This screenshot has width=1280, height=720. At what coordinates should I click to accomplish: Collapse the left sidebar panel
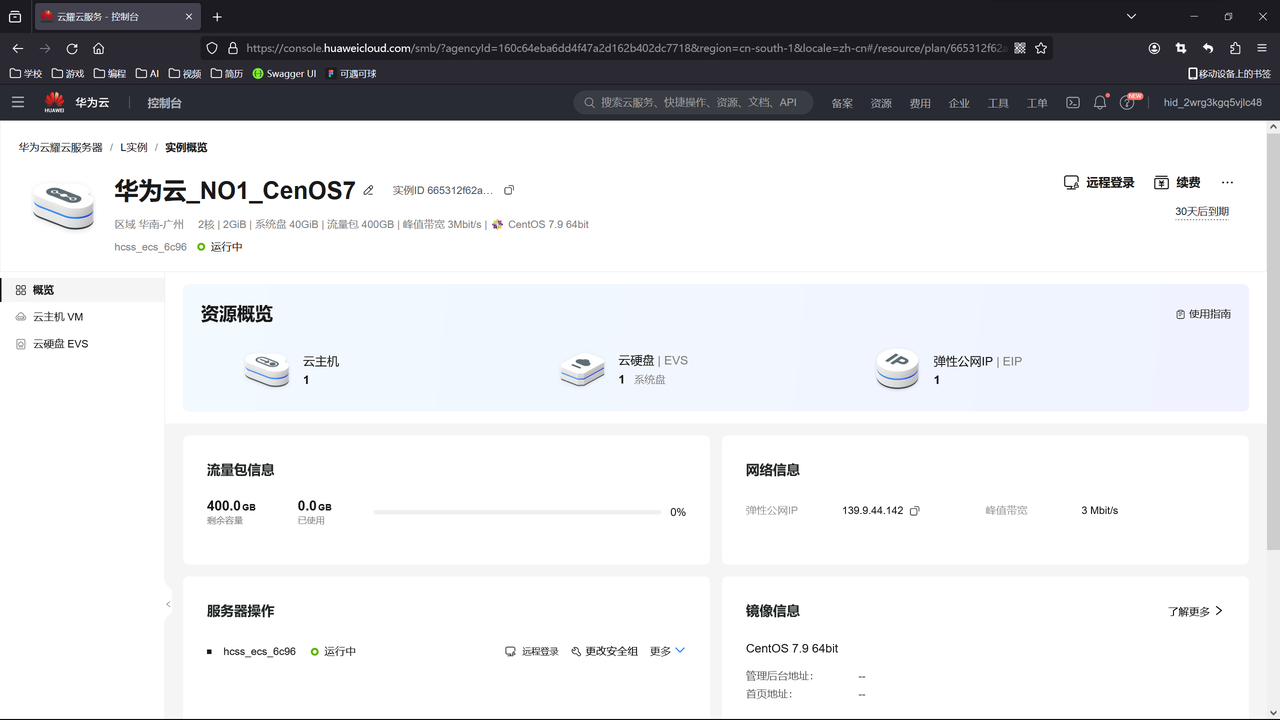(x=168, y=604)
